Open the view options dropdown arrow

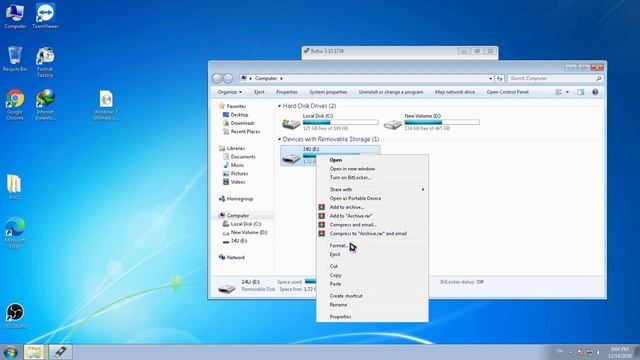[x=567, y=92]
